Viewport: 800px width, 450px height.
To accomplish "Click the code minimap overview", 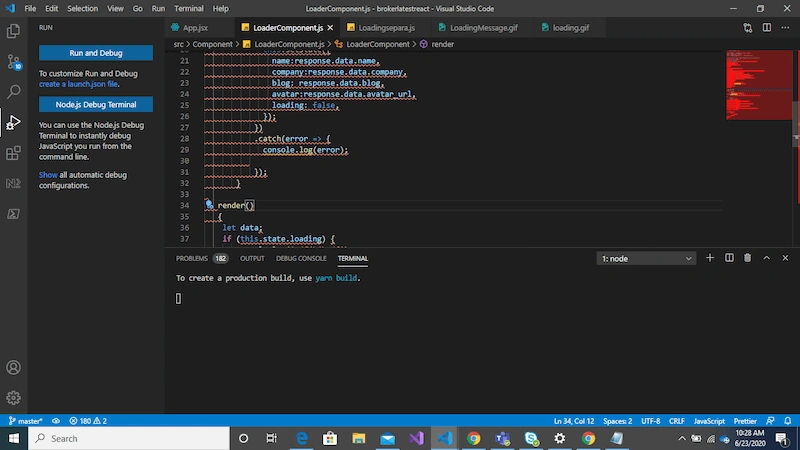I will click(x=759, y=85).
